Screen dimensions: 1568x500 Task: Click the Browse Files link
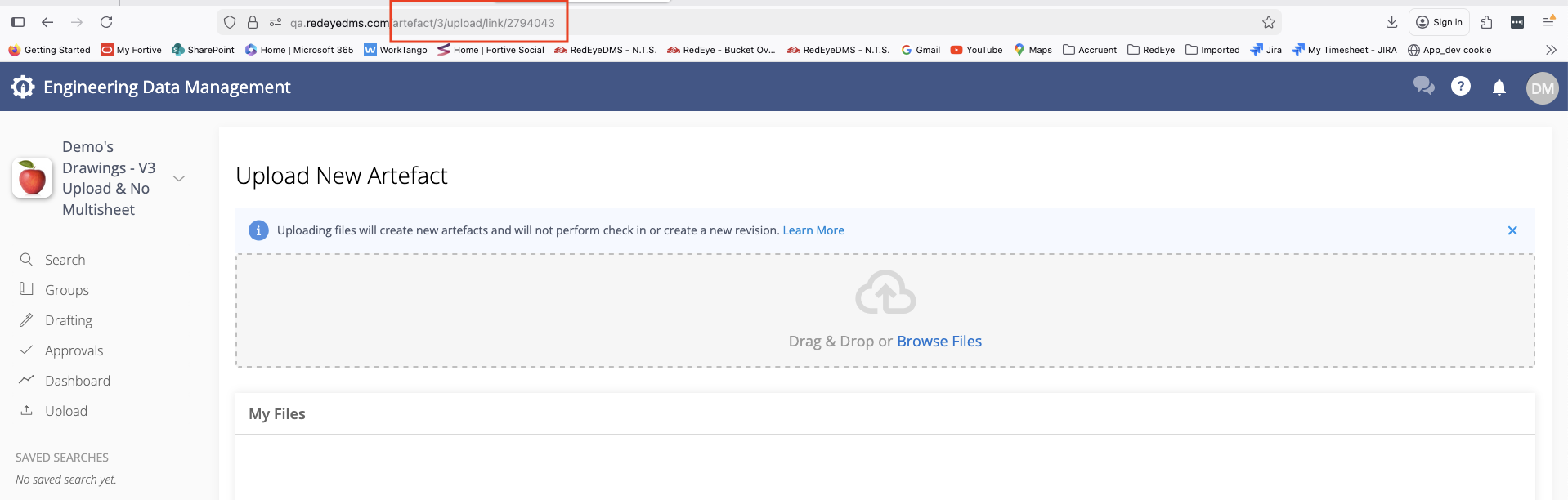tap(939, 342)
